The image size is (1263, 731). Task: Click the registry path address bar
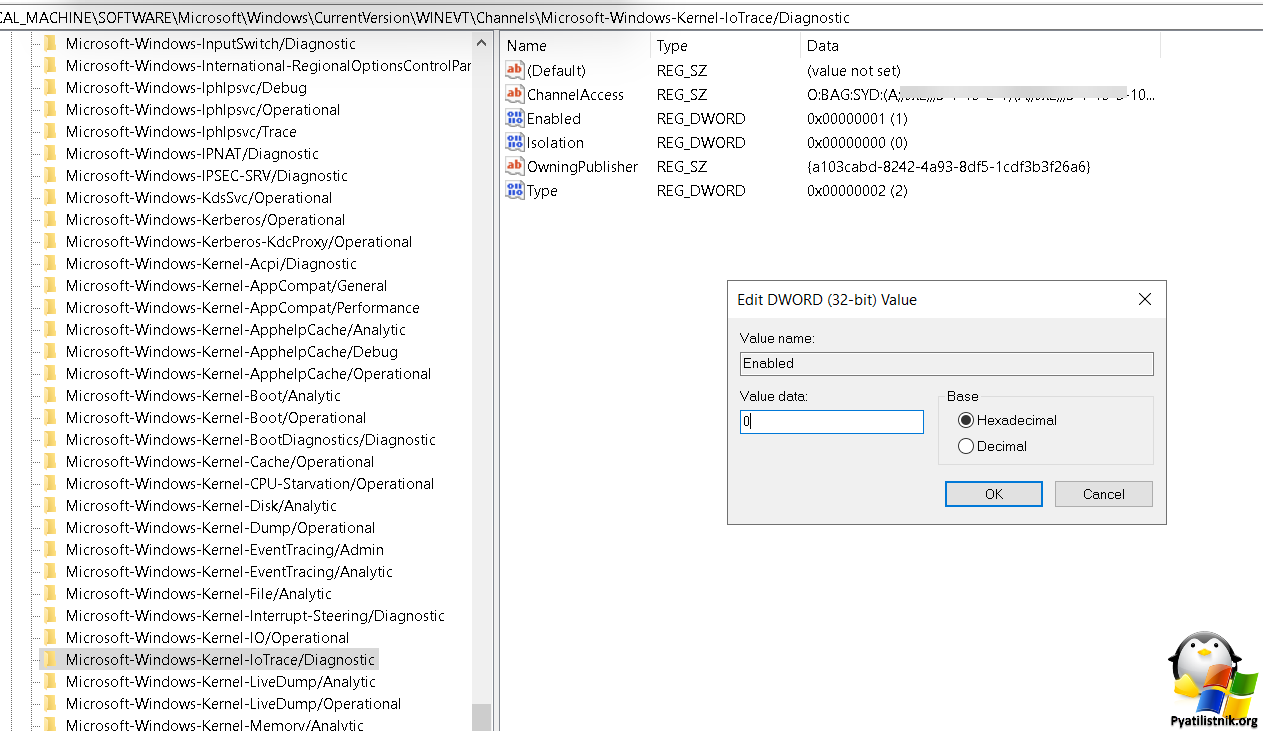(x=631, y=17)
